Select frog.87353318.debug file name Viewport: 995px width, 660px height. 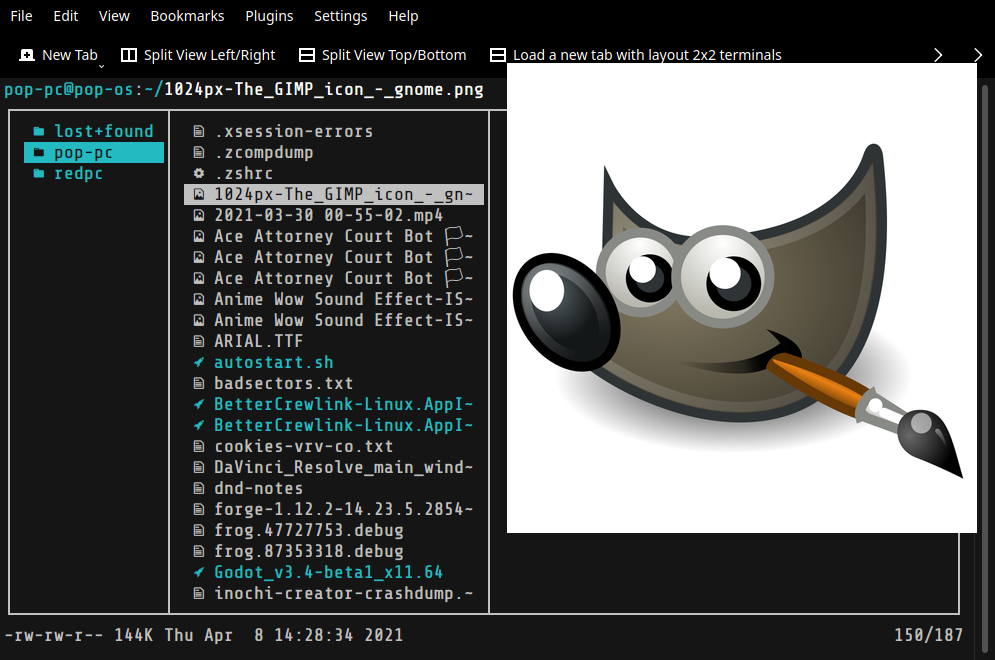coord(309,551)
